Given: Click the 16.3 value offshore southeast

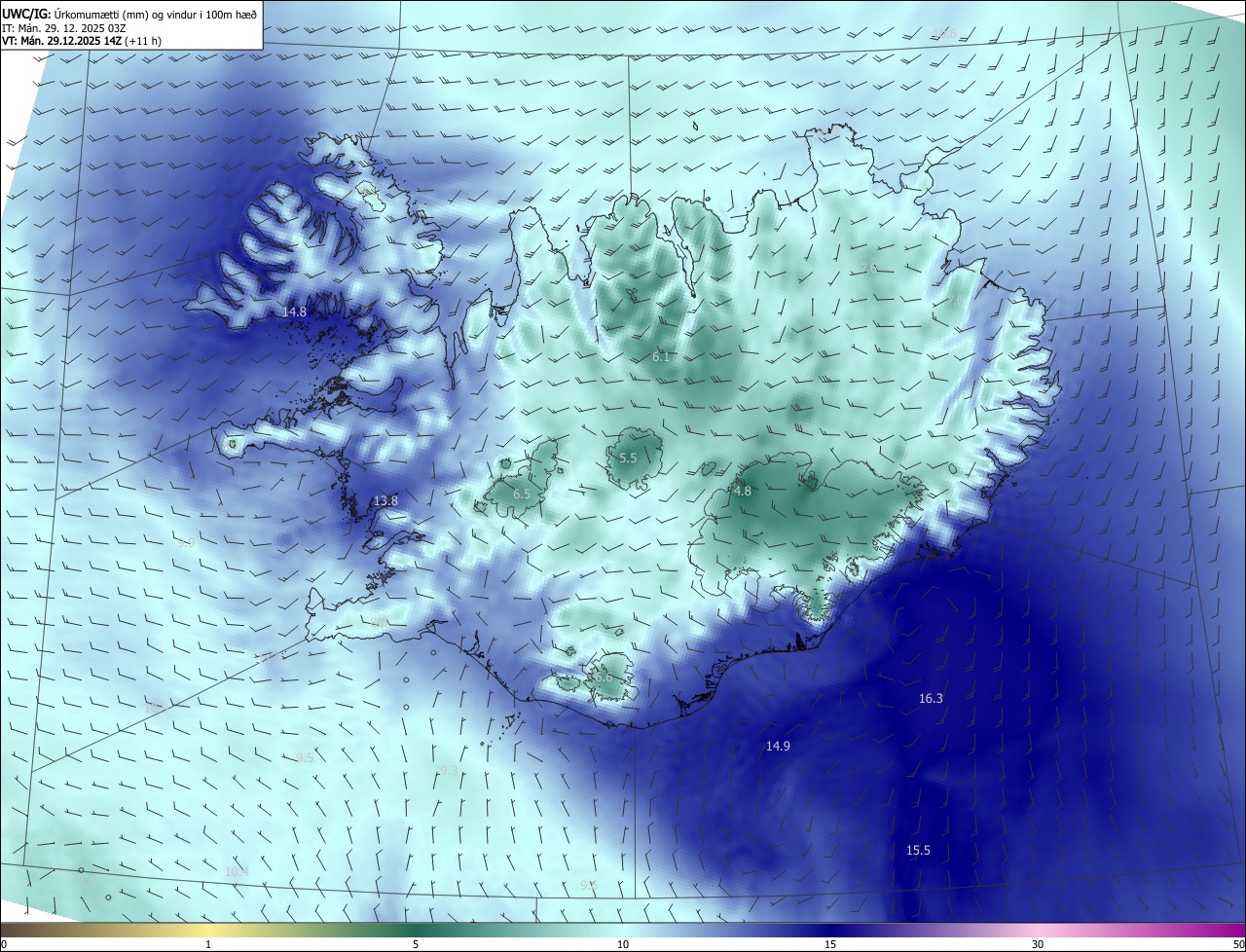Looking at the screenshot, I should point(931,699).
